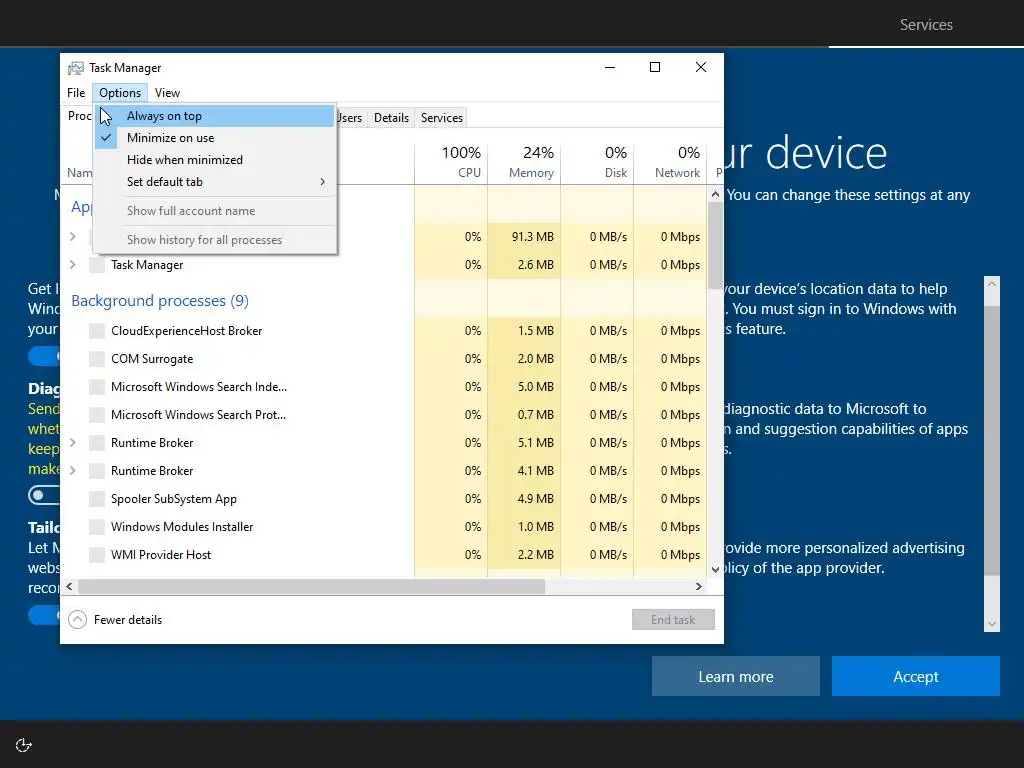Select the CloudExperienceHost Broker row
This screenshot has width=1024, height=768.
coord(384,331)
